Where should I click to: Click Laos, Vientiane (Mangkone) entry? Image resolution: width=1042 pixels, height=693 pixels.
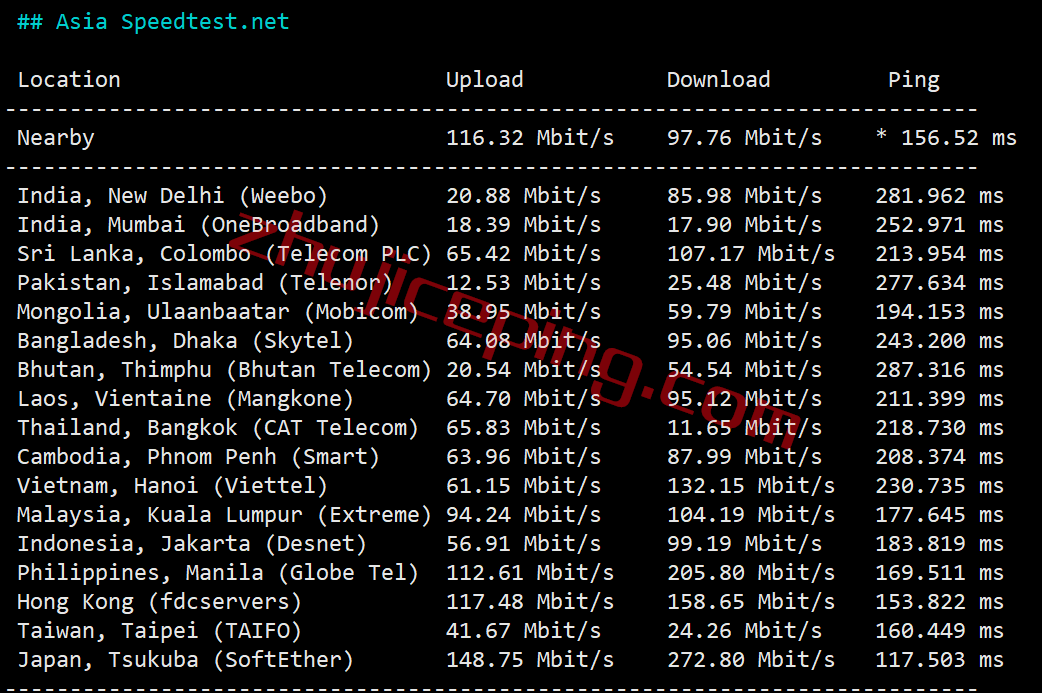tap(185, 399)
